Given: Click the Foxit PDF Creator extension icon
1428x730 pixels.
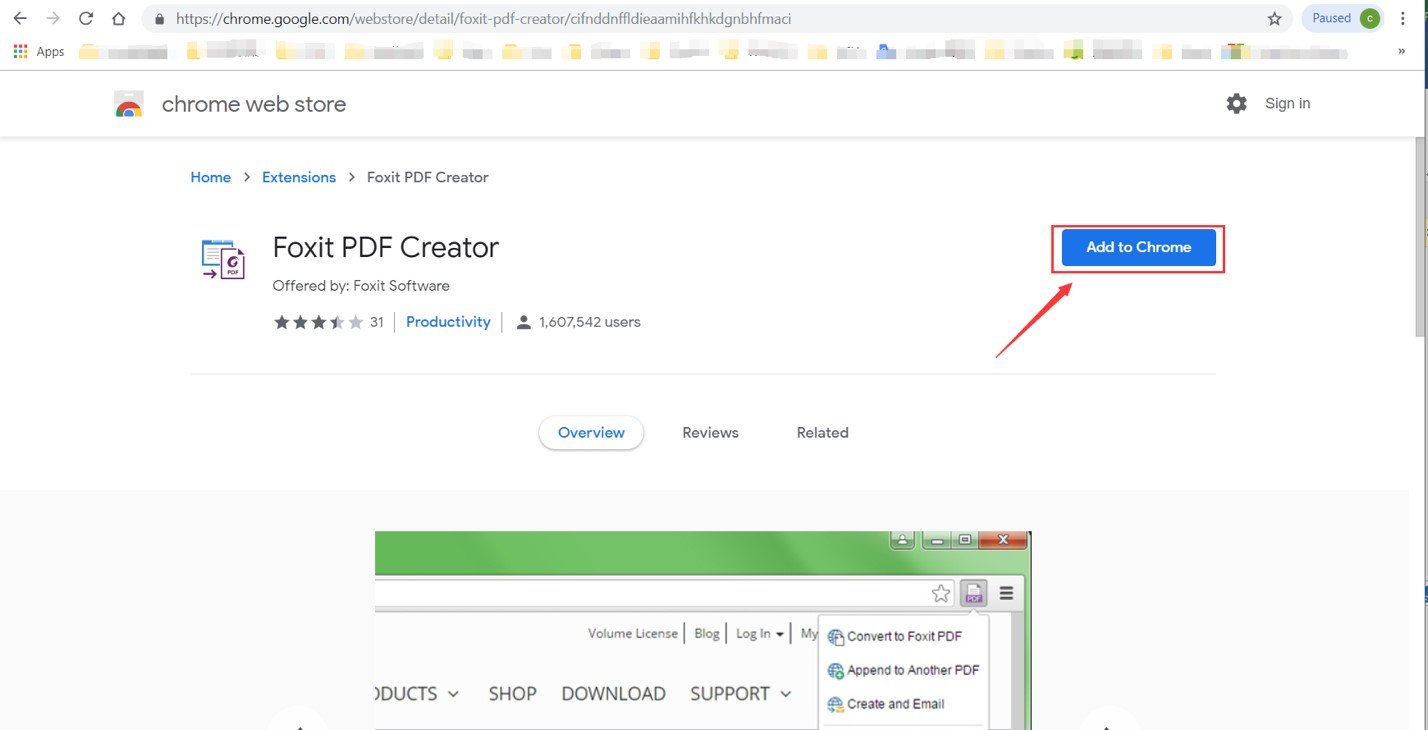Looking at the screenshot, I should 222,258.
